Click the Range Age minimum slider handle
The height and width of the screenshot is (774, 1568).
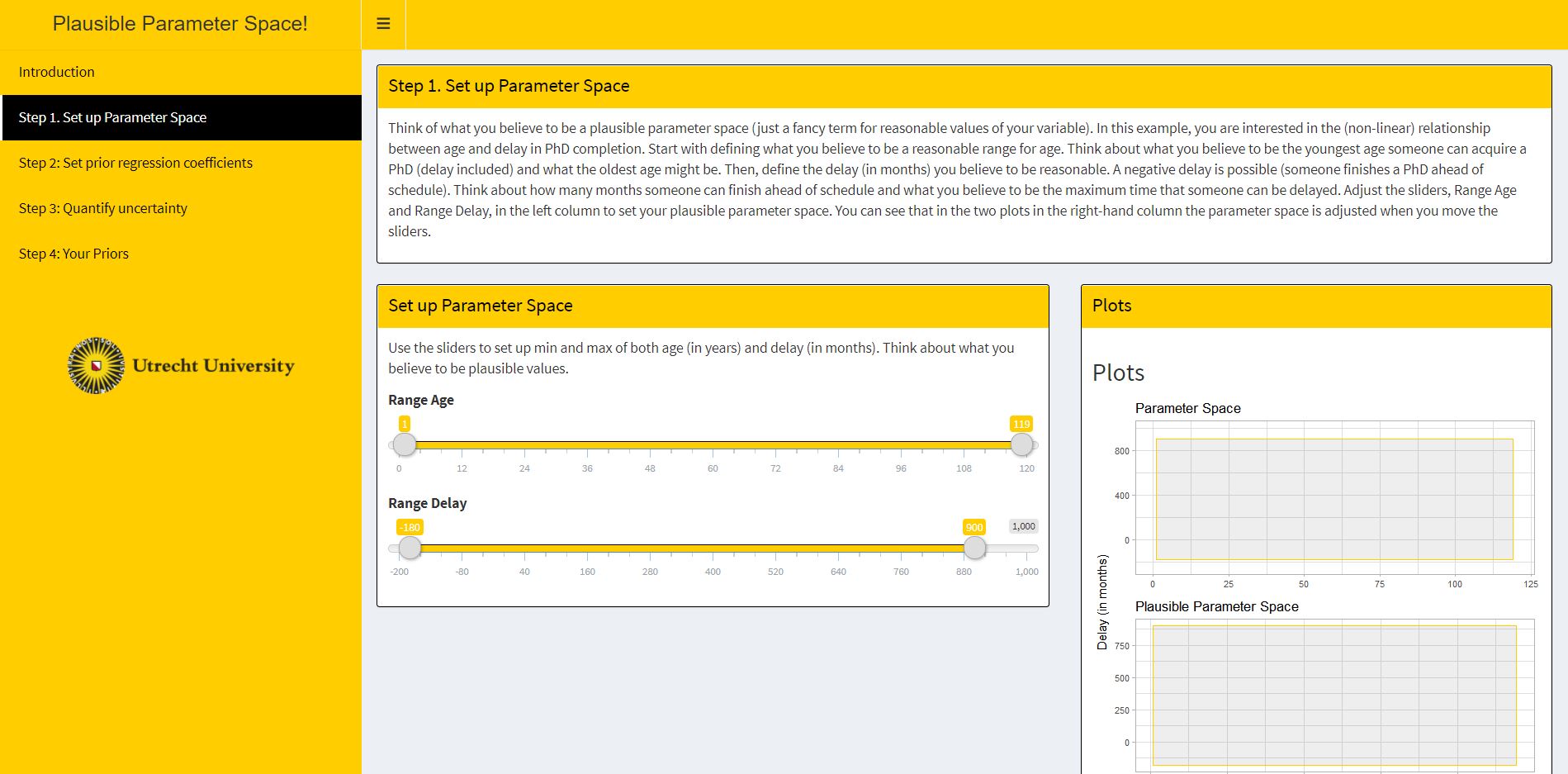405,444
